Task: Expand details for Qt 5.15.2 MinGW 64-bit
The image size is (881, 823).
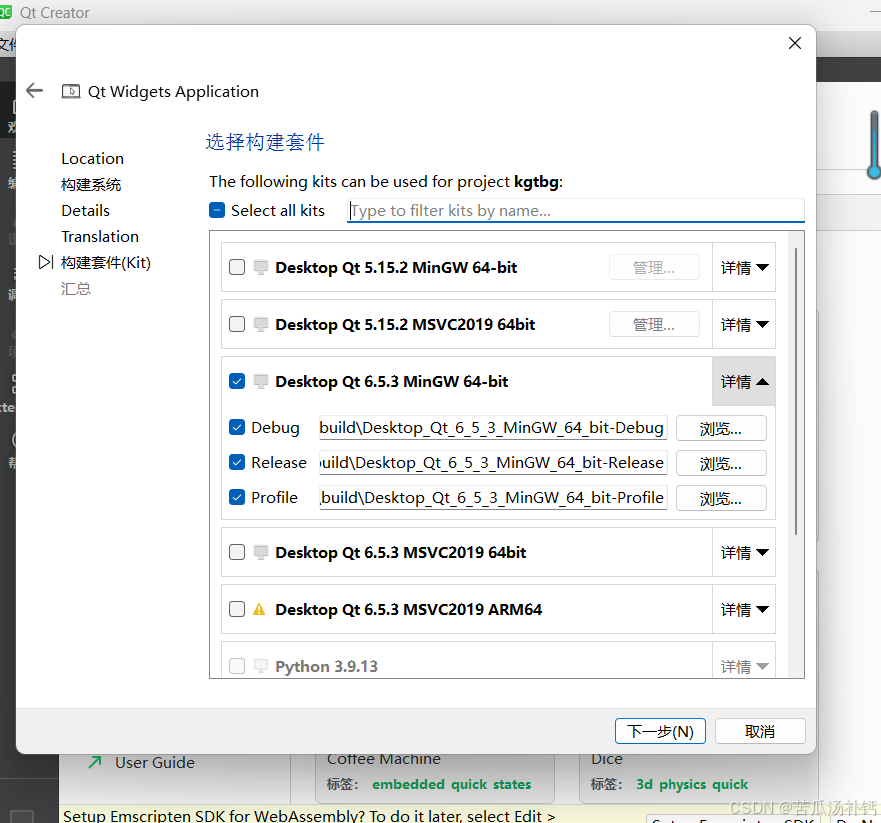Action: point(744,267)
